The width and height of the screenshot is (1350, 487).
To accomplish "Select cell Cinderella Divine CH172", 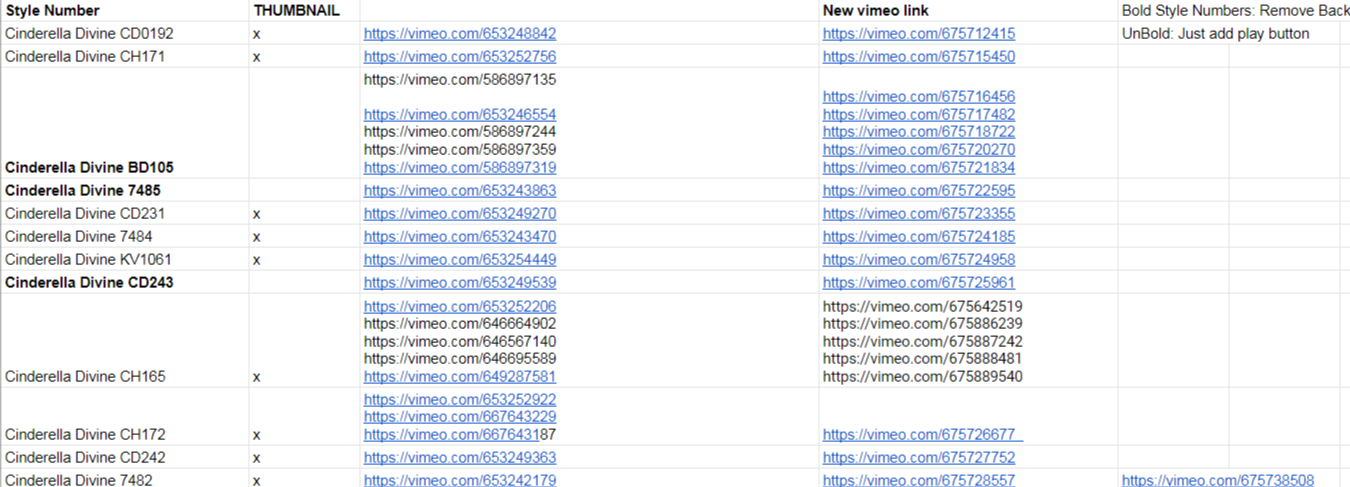I will tap(125, 417).
